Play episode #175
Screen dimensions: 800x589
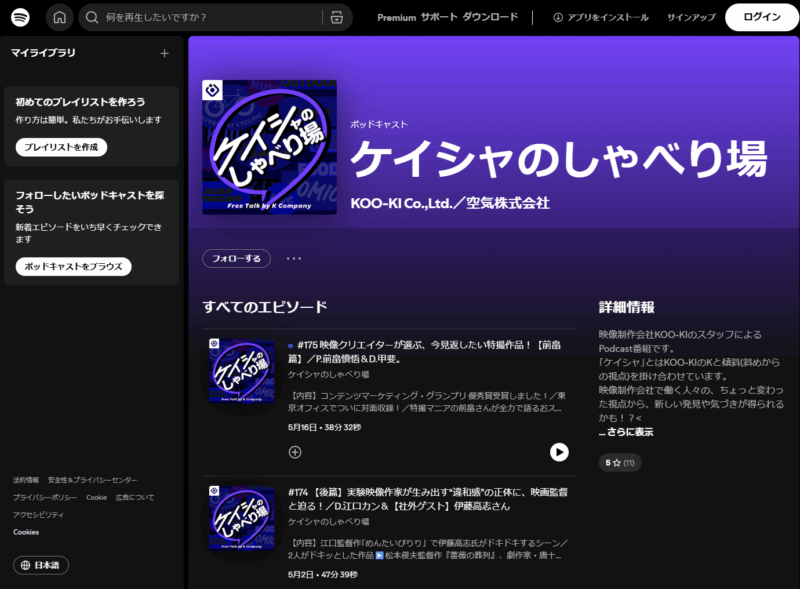[x=559, y=452]
